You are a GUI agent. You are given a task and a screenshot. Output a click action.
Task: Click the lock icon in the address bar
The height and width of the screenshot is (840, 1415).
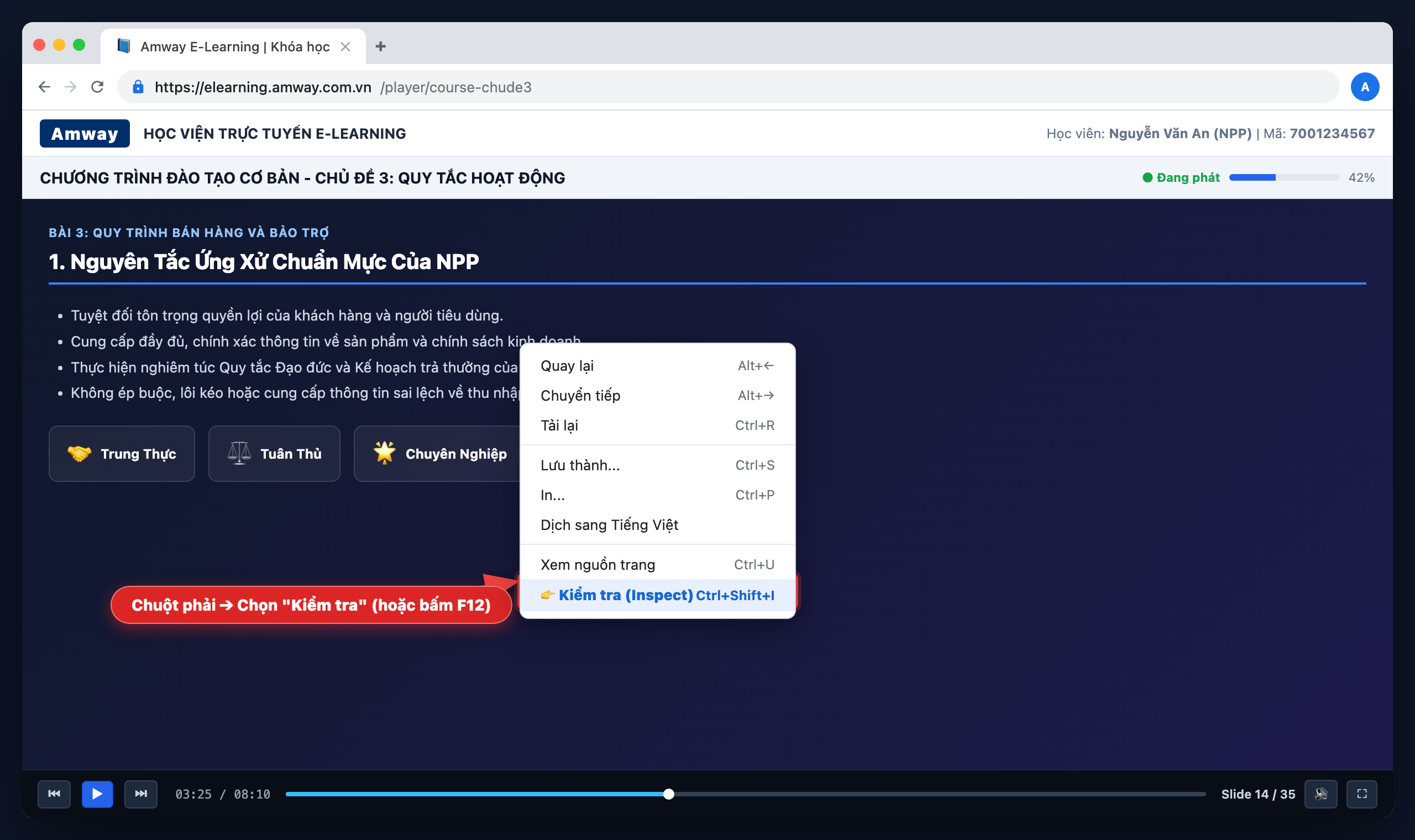[x=138, y=87]
